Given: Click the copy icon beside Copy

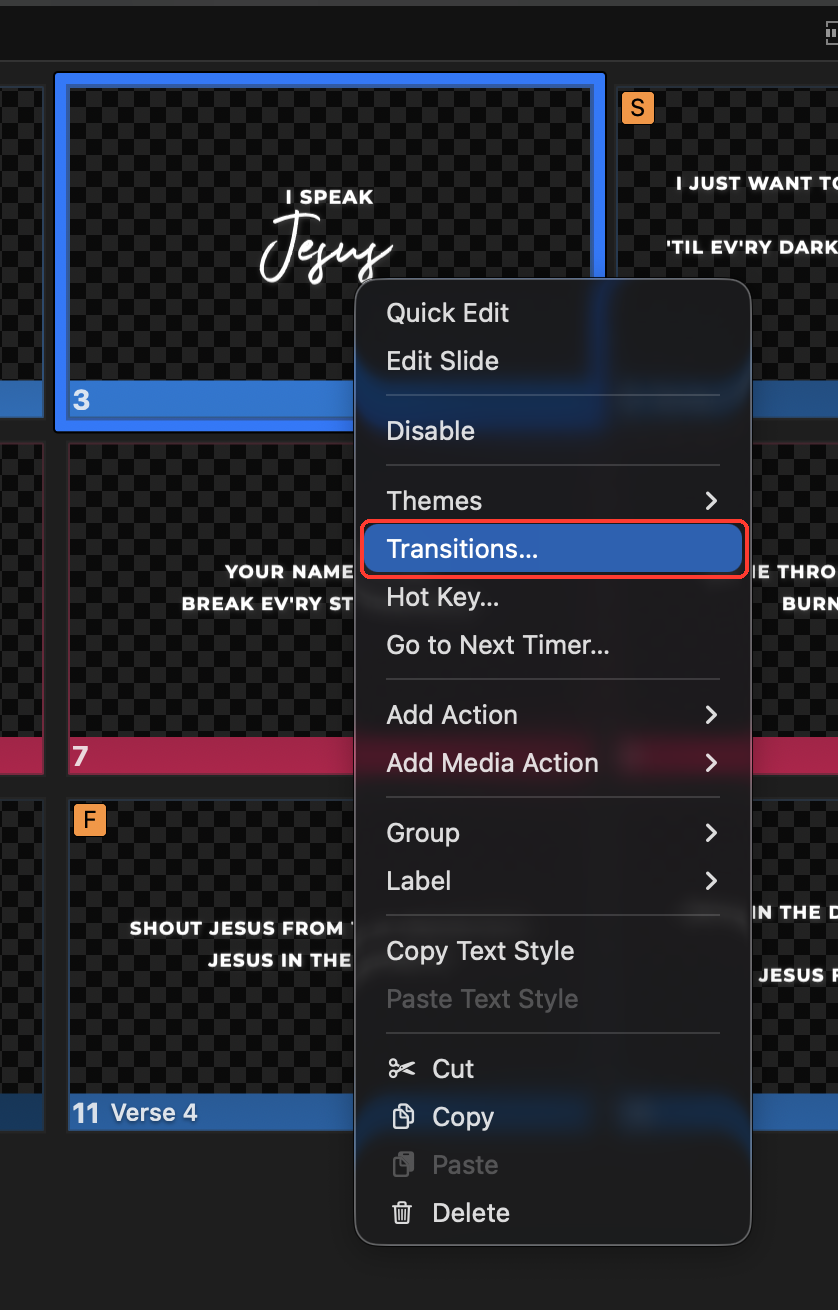Looking at the screenshot, I should pos(402,1117).
